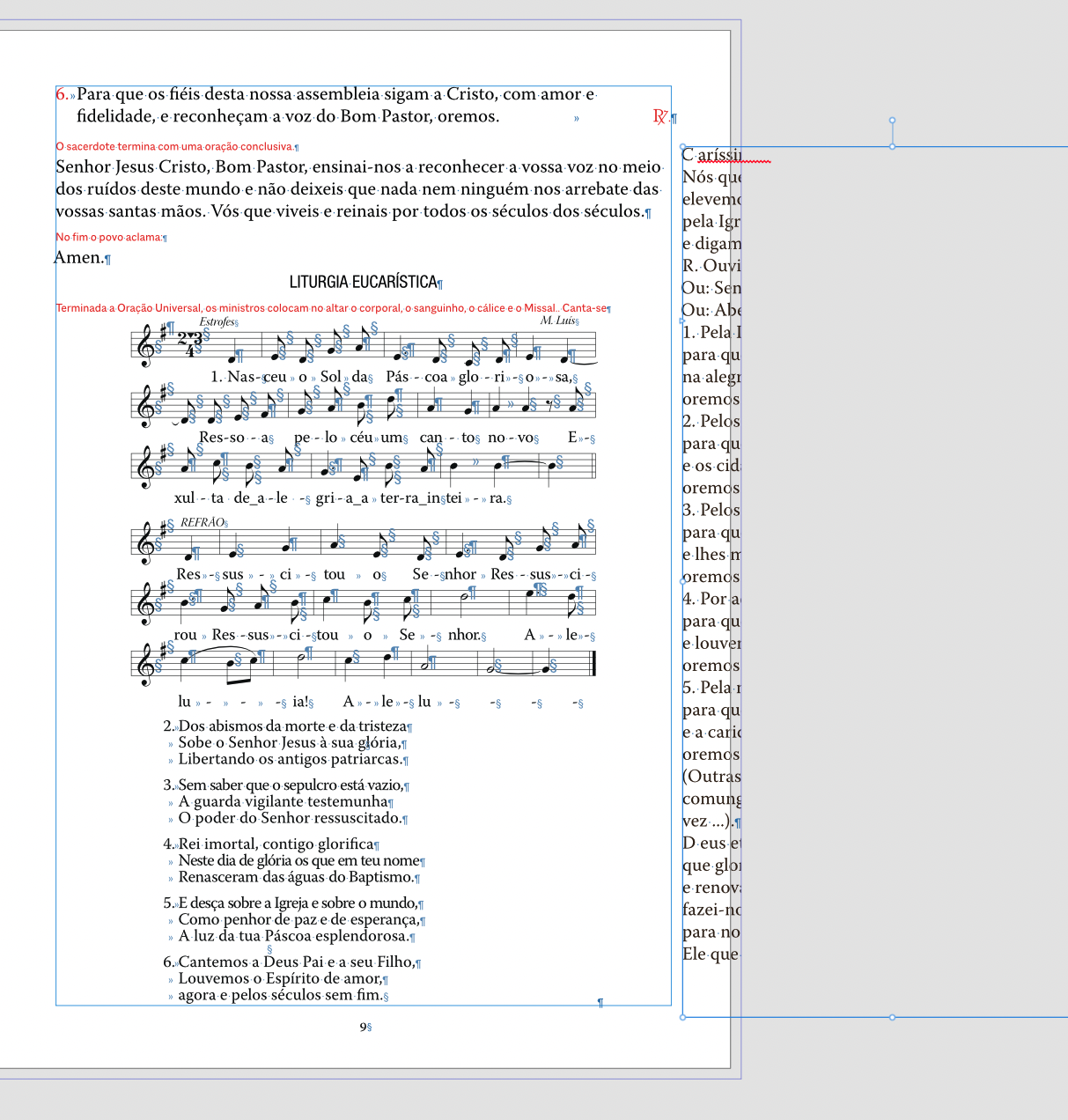The height and width of the screenshot is (1120, 1068).
Task: Click the right-frame line starting "Ele que"
Action: (712, 954)
